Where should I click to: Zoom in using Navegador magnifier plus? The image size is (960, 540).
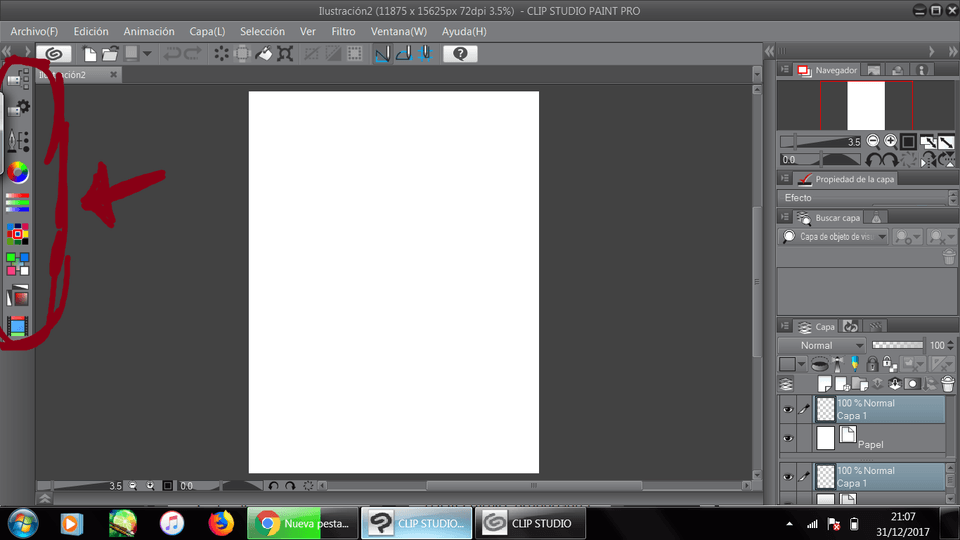(x=890, y=141)
